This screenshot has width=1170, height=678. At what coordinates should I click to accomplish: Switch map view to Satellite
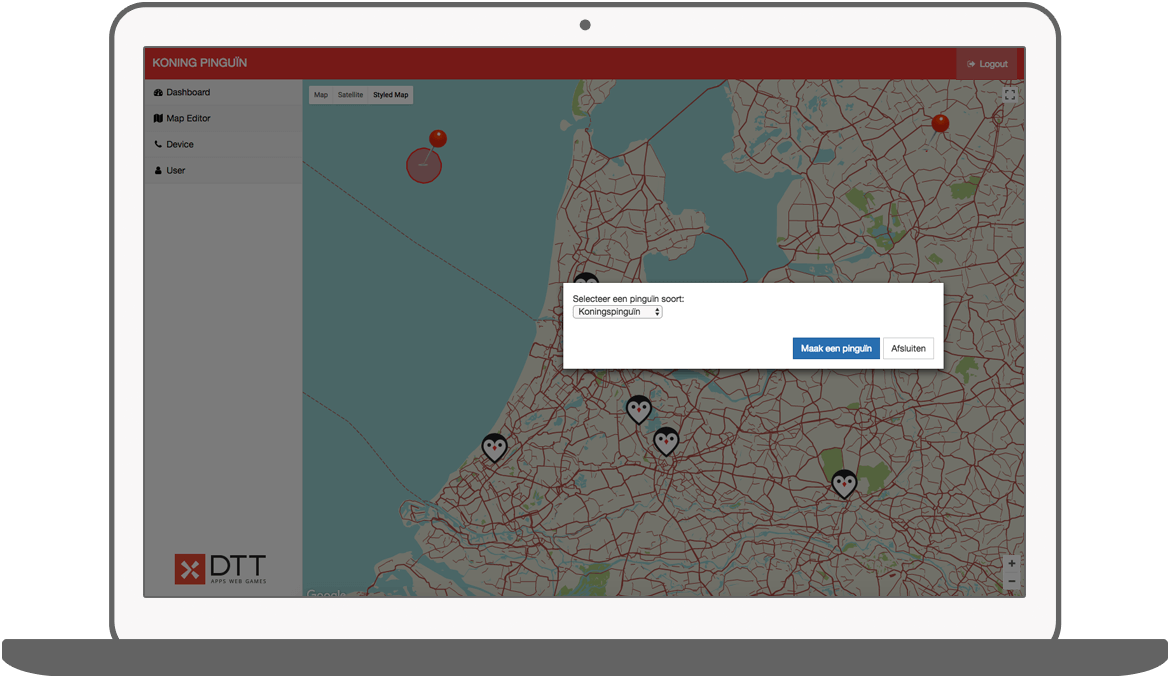point(350,95)
